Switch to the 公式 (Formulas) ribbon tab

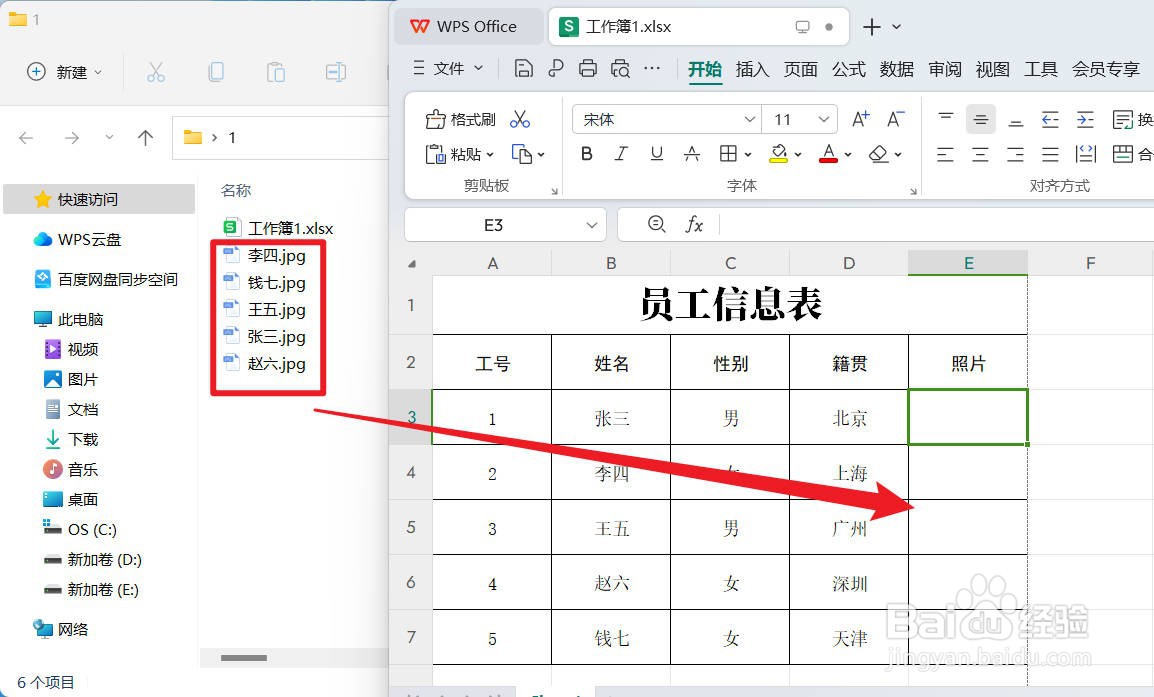[849, 69]
